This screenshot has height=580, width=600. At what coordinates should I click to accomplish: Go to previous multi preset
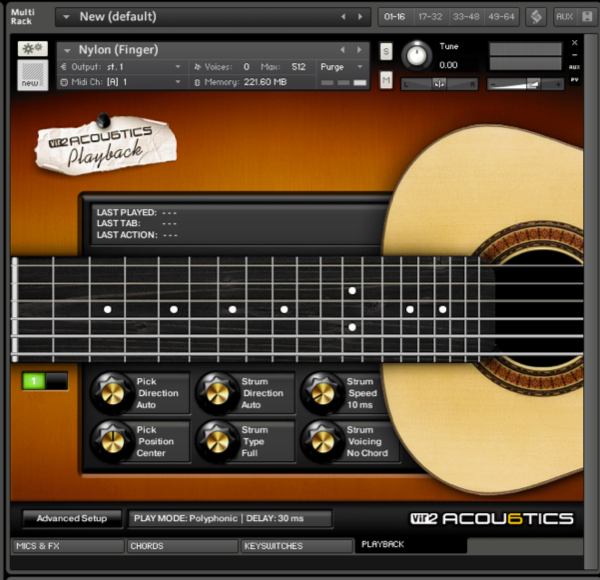click(343, 16)
